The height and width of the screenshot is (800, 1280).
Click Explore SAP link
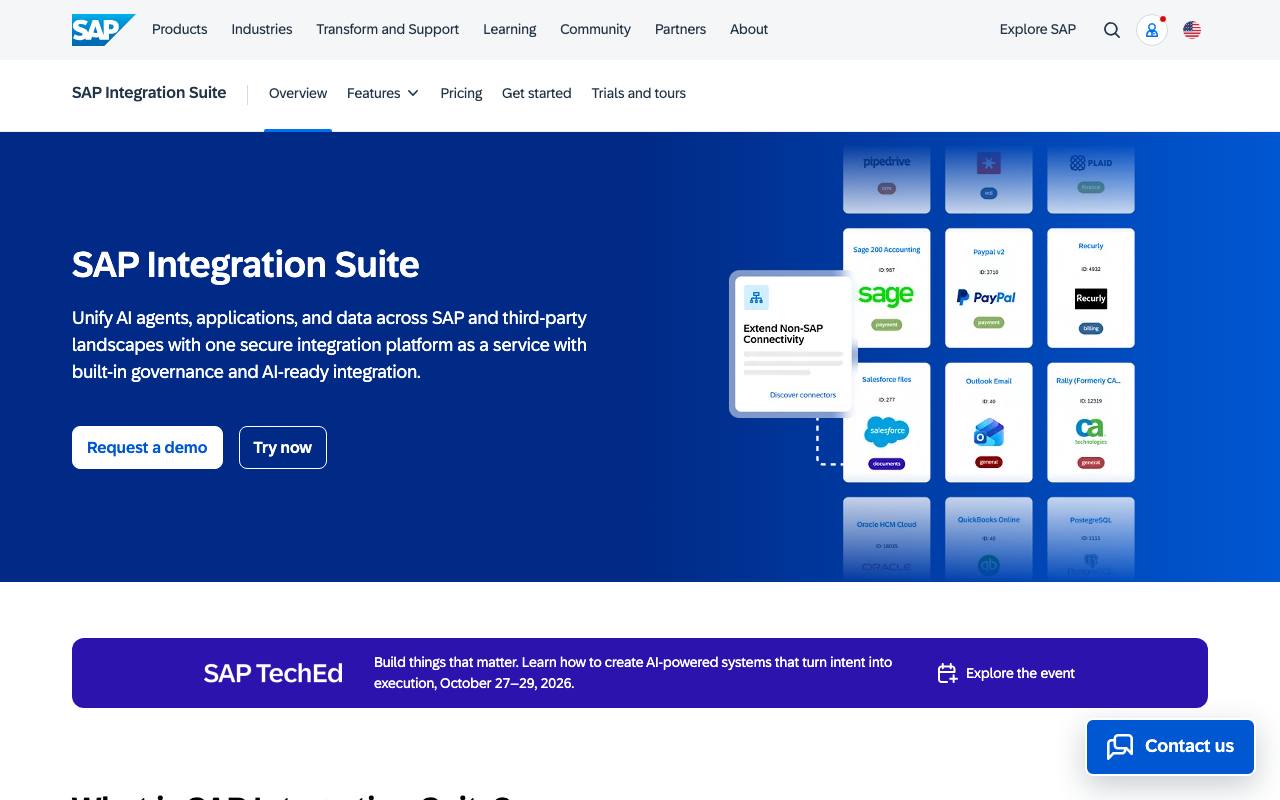[1038, 30]
